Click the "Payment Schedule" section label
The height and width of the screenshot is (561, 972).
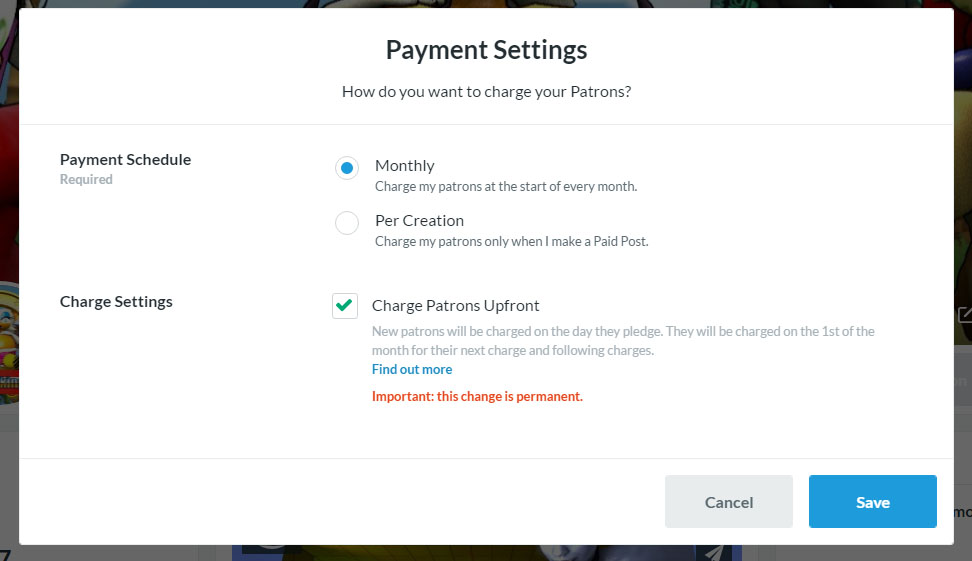click(125, 159)
